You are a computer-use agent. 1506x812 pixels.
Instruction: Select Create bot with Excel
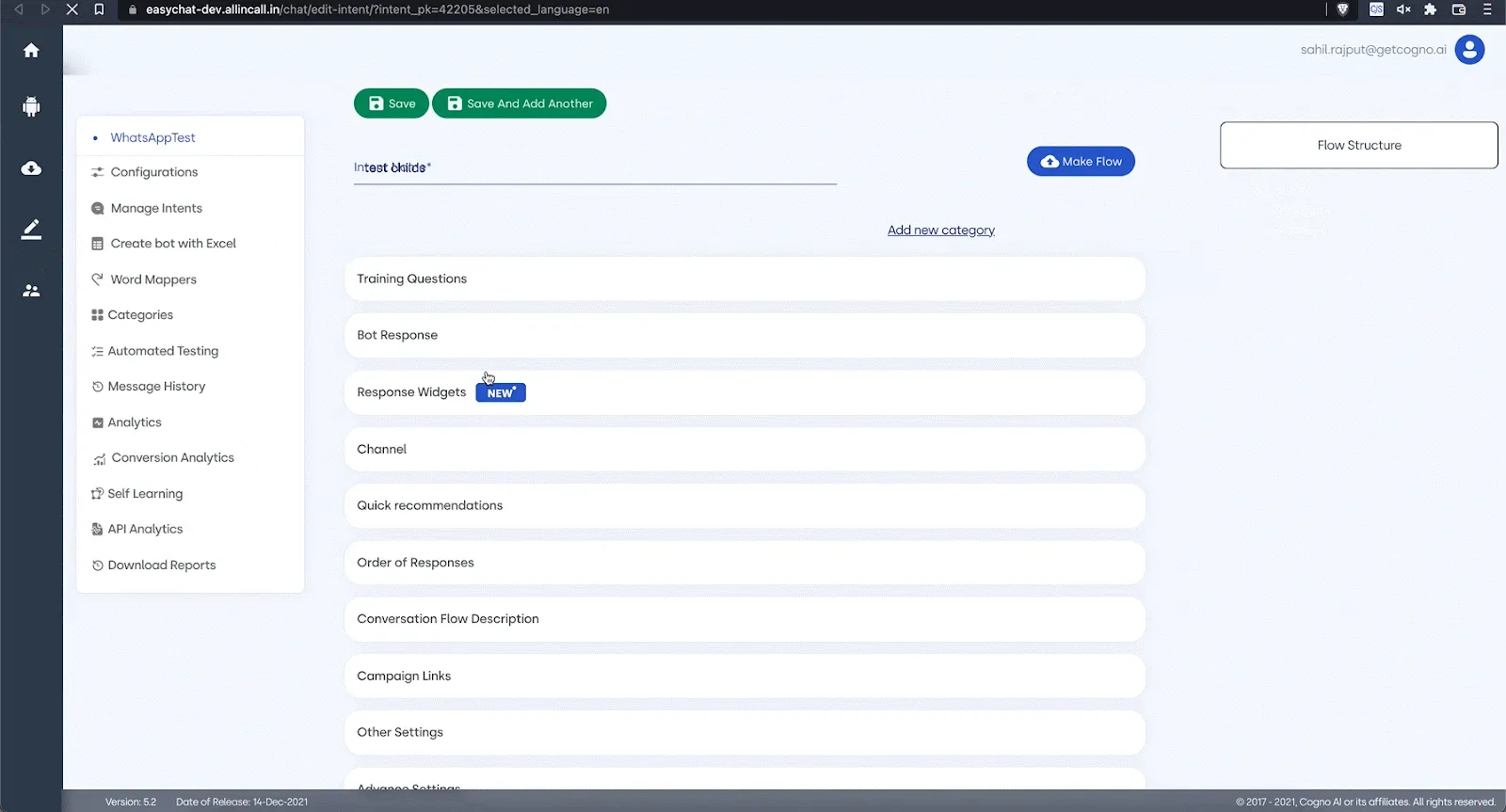pyautogui.click(x=173, y=244)
